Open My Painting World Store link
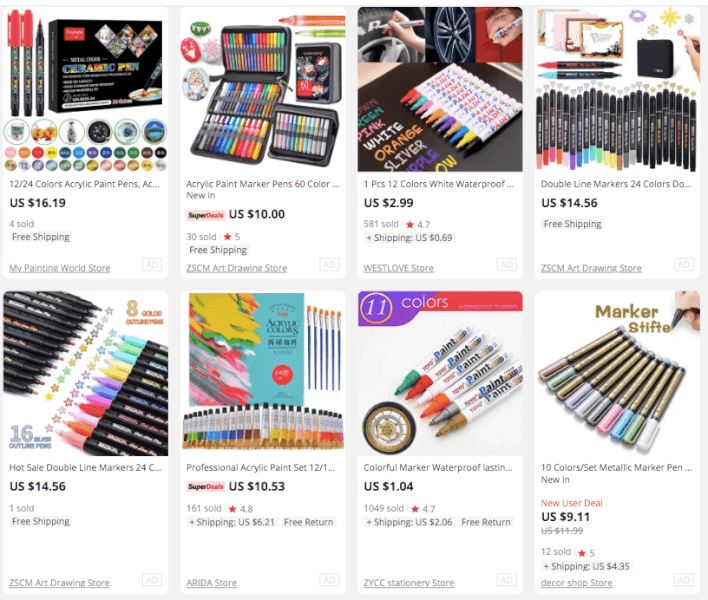Viewport: 708px width, 600px height. point(60,268)
